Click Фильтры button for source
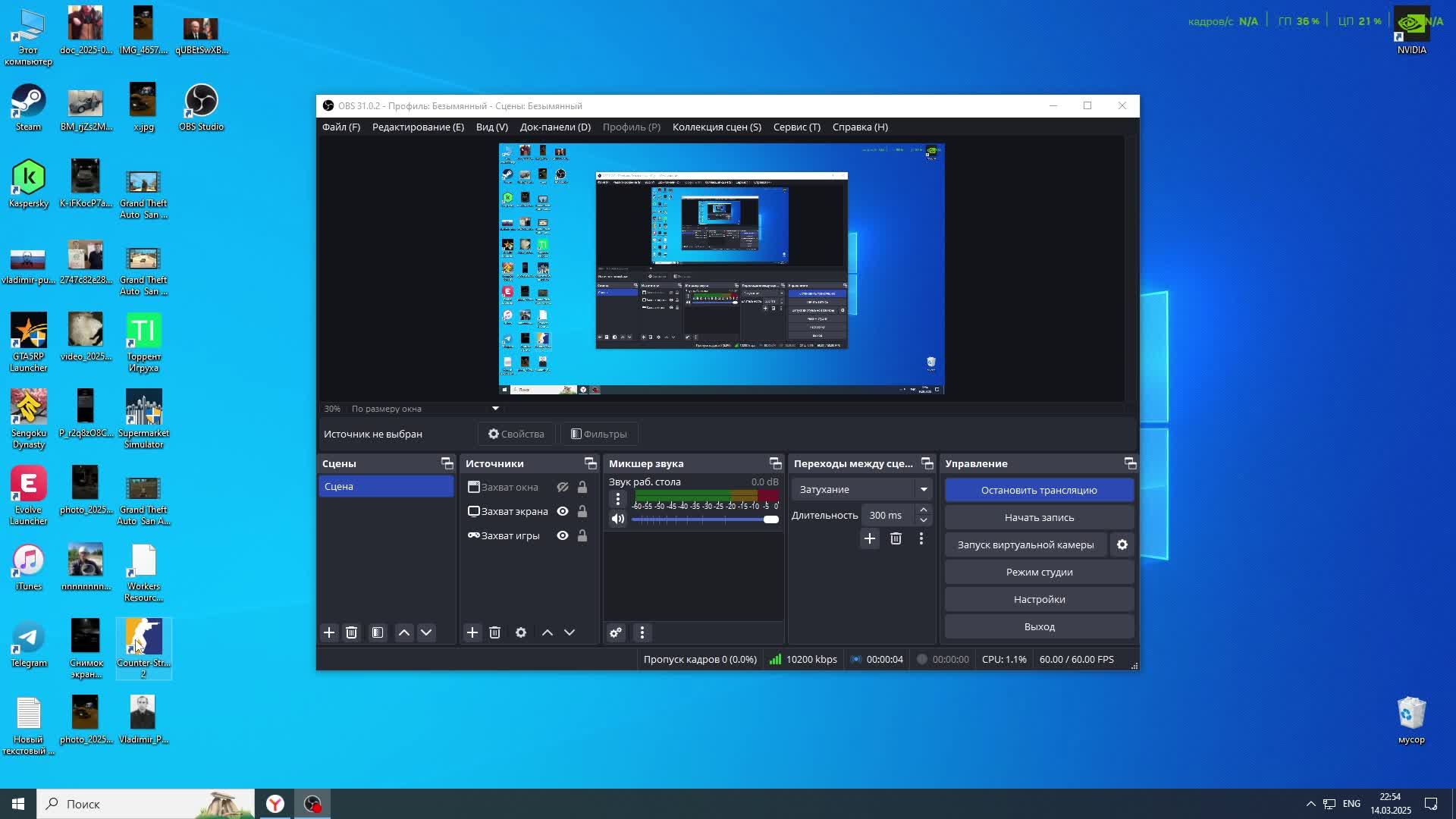This screenshot has height=819, width=1456. 599,434
